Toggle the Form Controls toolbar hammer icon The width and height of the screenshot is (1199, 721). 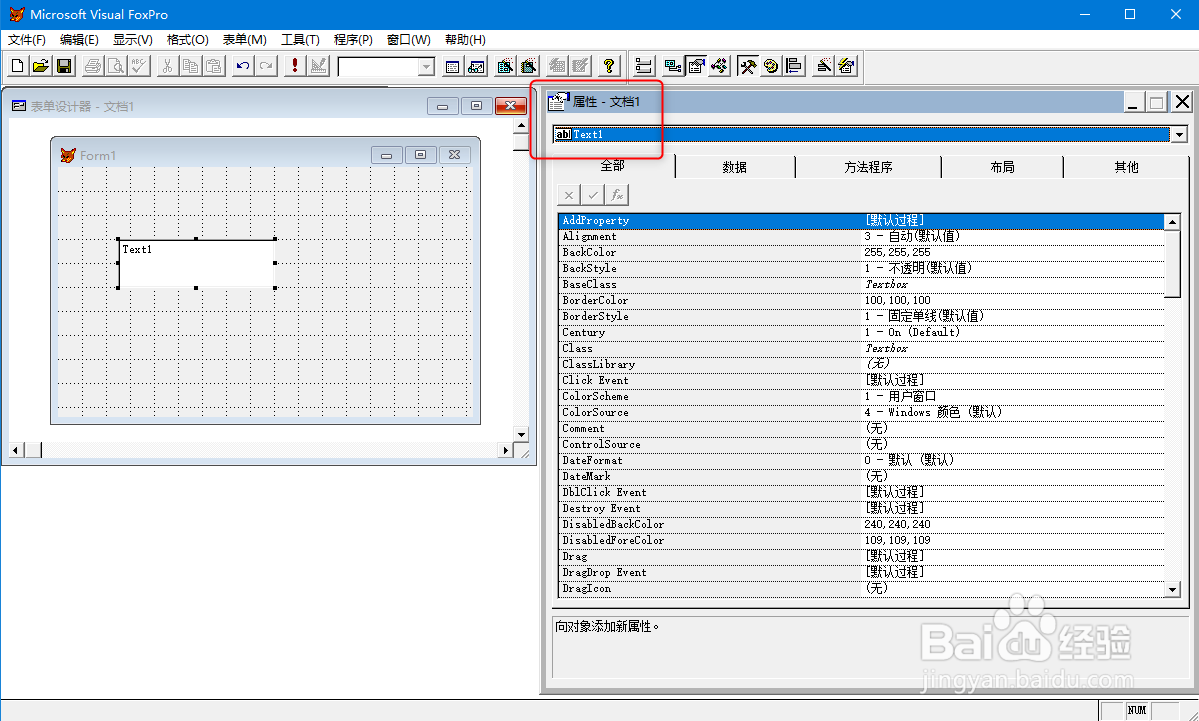click(x=748, y=67)
